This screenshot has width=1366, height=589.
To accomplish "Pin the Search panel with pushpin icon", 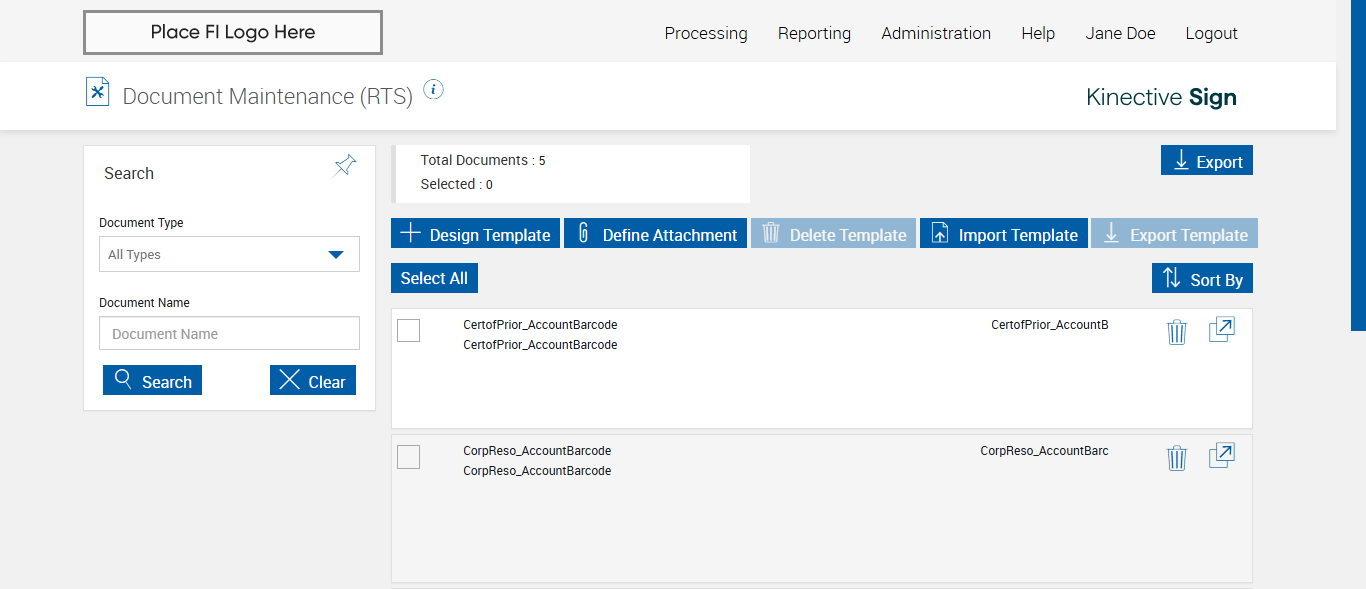I will coord(345,166).
